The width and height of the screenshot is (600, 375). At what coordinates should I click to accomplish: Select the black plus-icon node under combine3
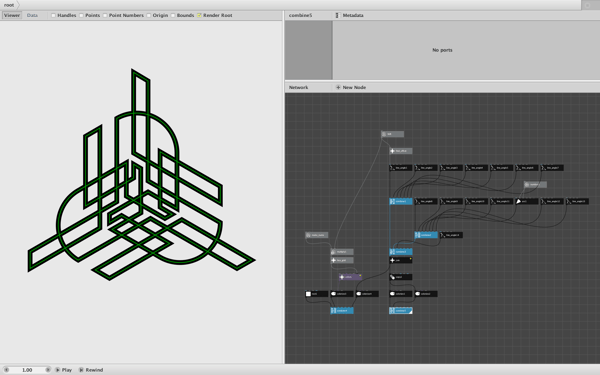click(401, 260)
